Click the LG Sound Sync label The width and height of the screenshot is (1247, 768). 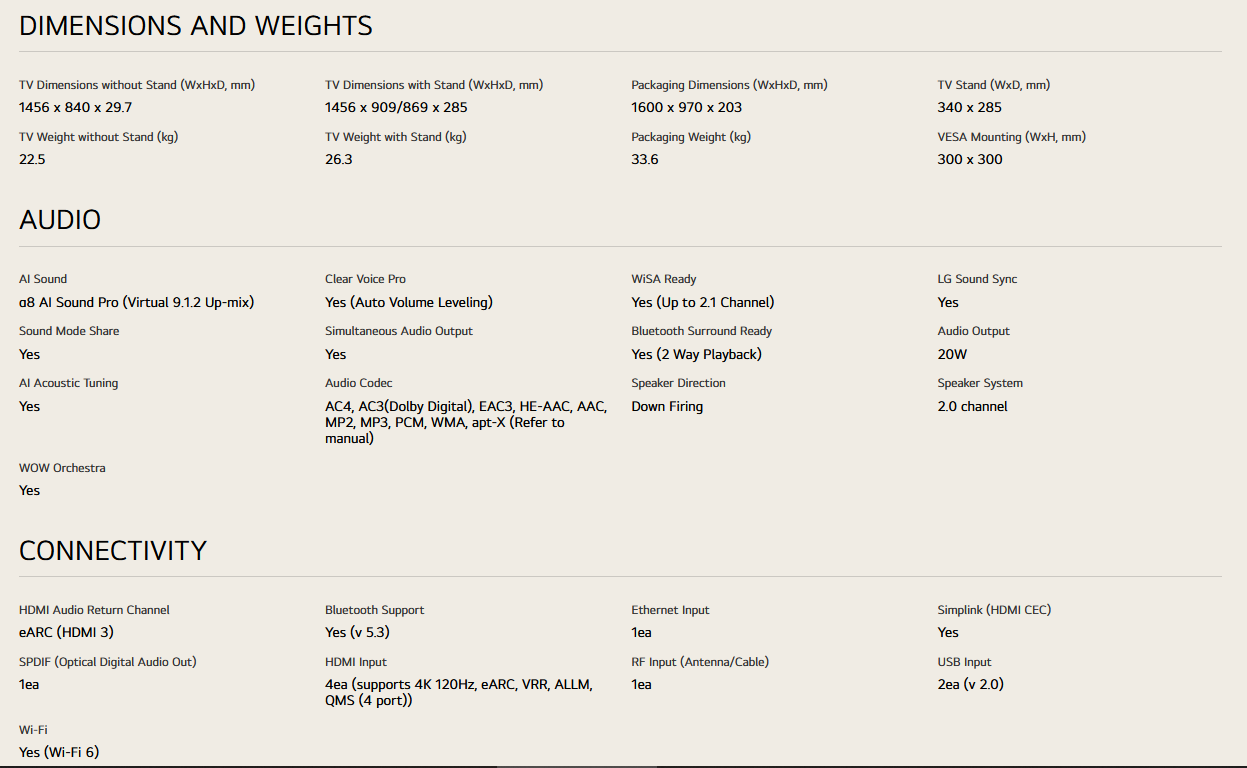977,279
